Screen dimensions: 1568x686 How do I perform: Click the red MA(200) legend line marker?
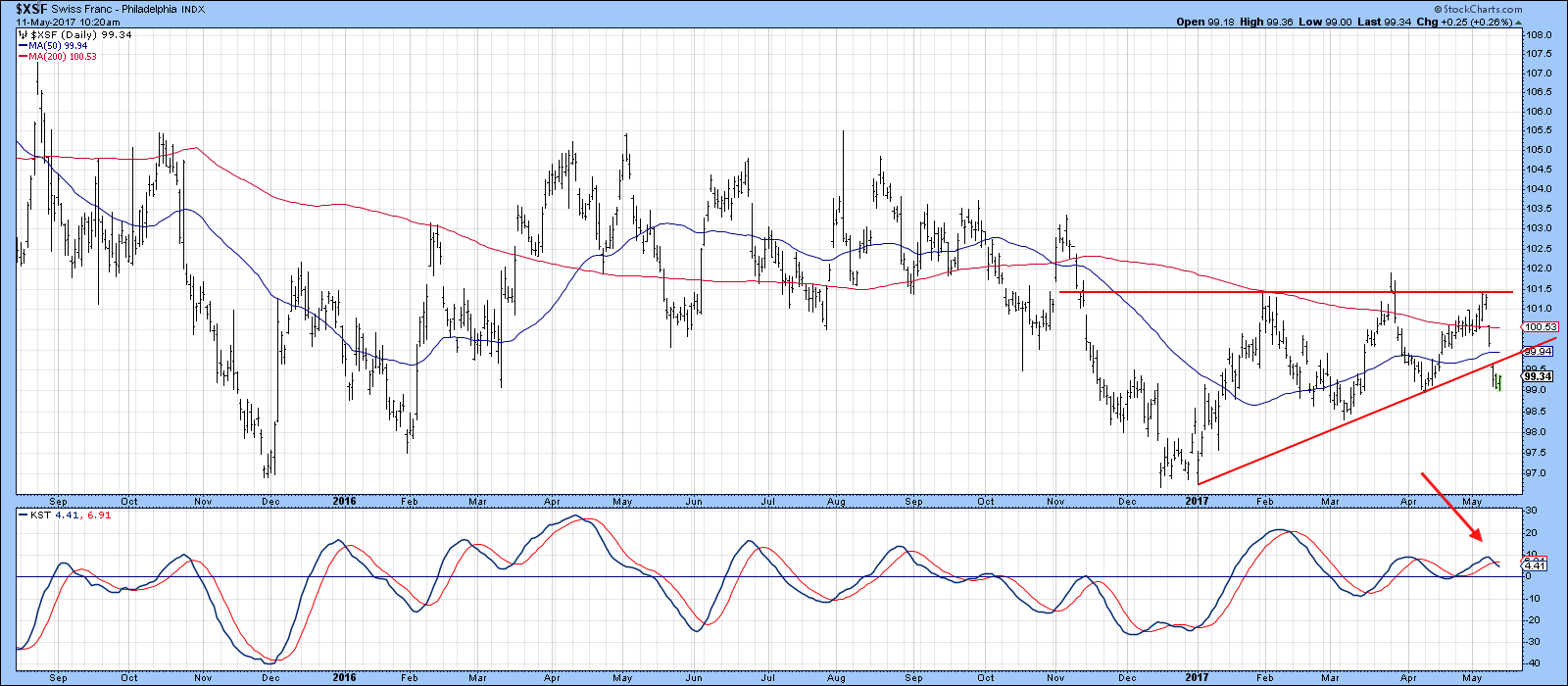click(x=24, y=57)
